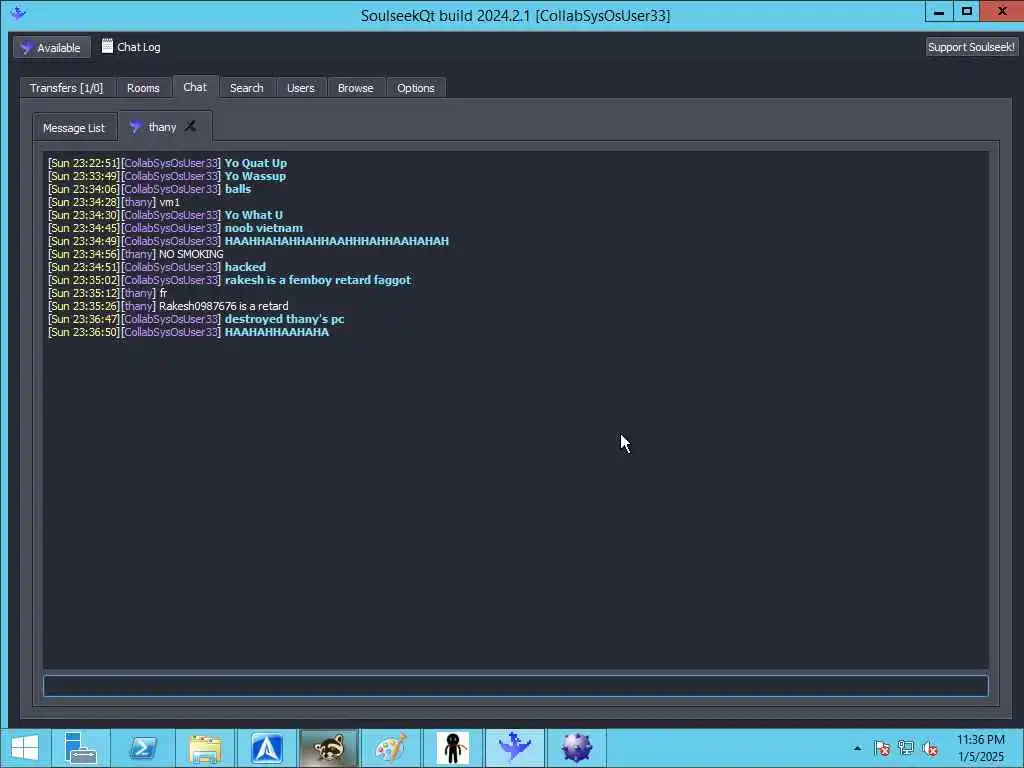Open the Paint palette icon in taskbar
The width and height of the screenshot is (1024, 768).
pos(391,747)
